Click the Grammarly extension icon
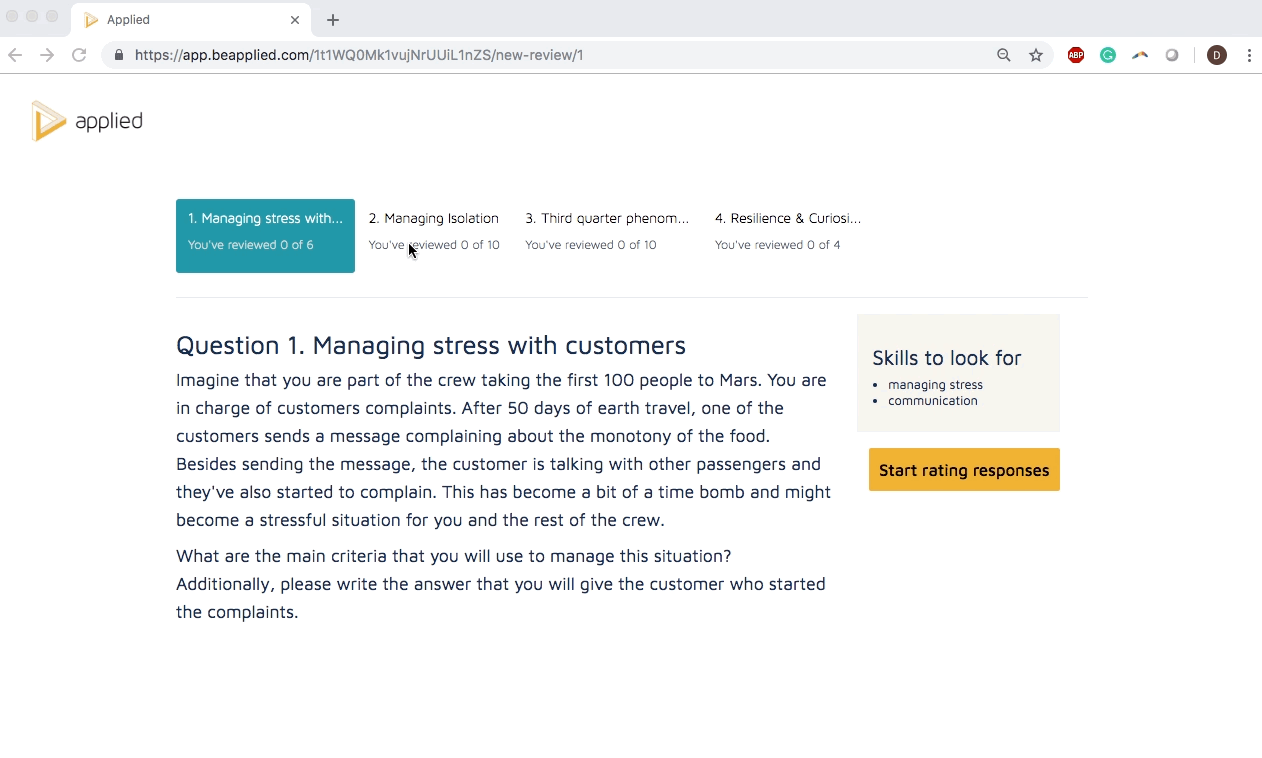Viewport: 1262px width, 758px height. 1108,55
